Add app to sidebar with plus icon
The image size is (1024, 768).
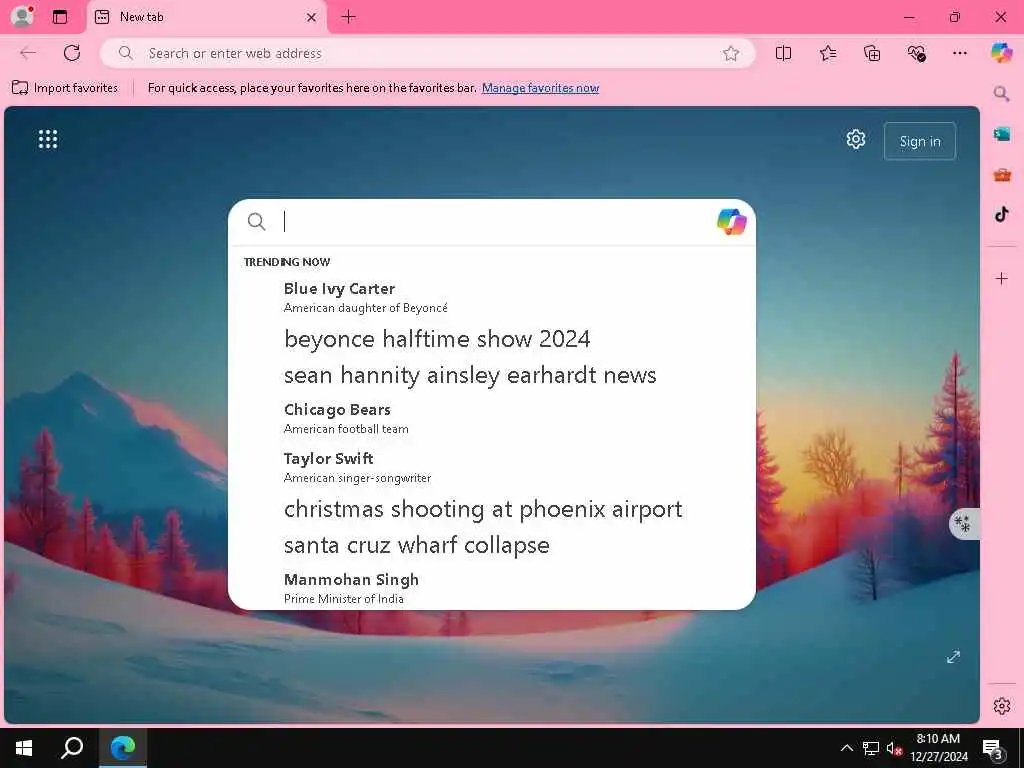tap(1001, 279)
